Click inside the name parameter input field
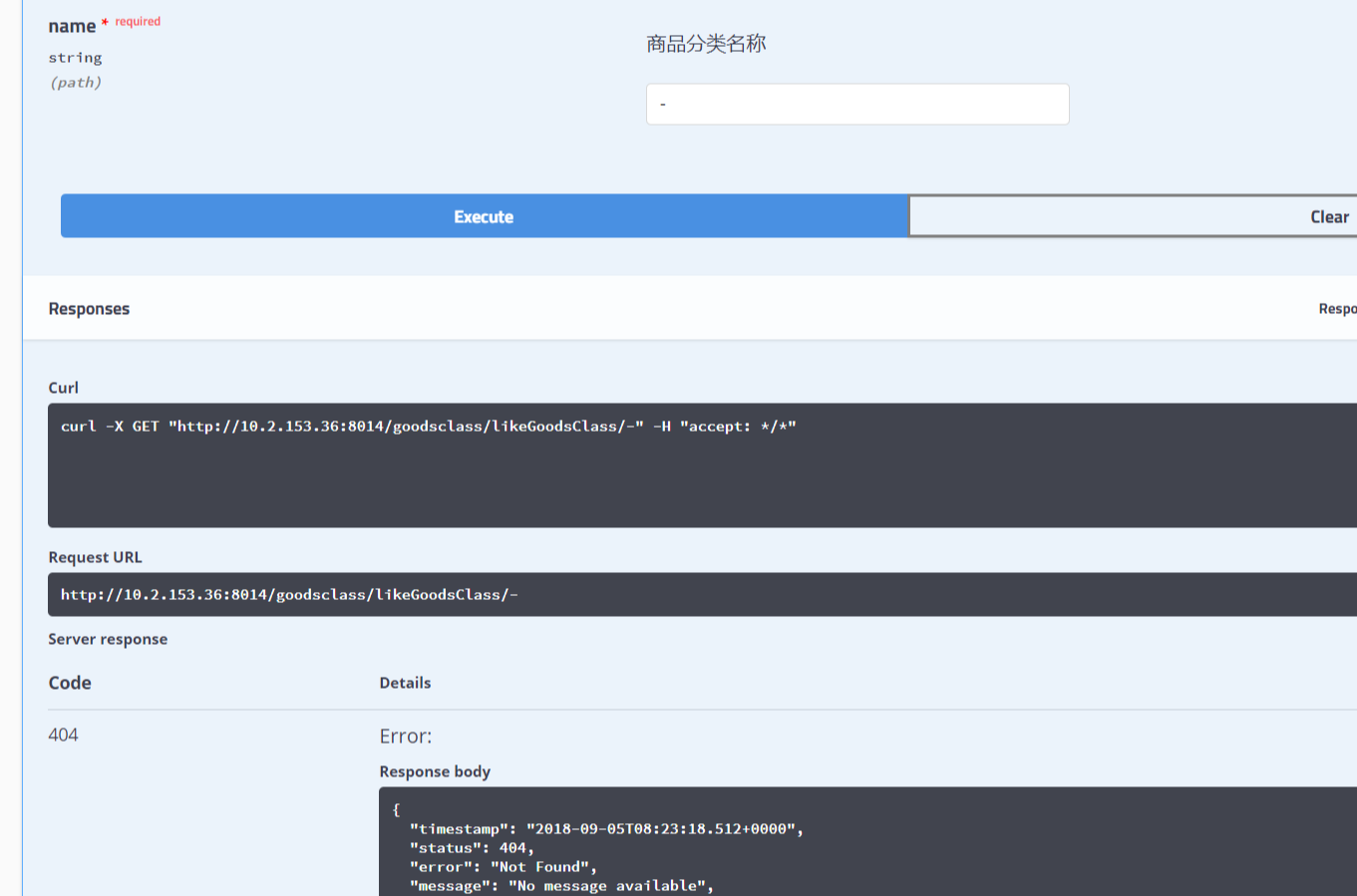 point(857,104)
